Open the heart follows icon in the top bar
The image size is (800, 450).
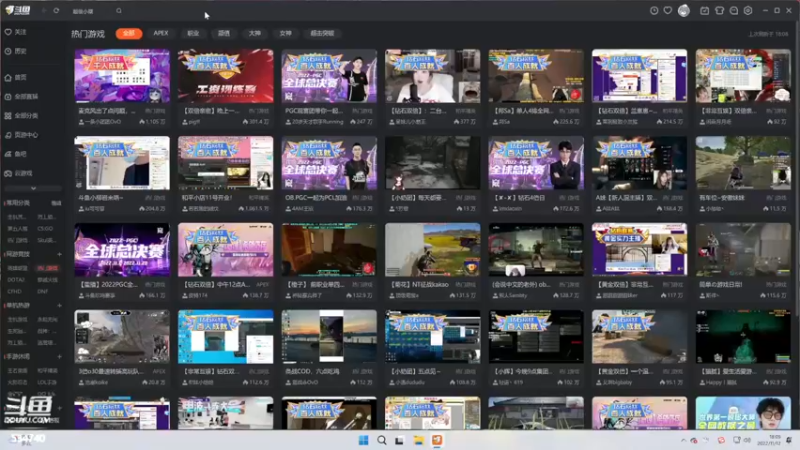click(x=668, y=11)
